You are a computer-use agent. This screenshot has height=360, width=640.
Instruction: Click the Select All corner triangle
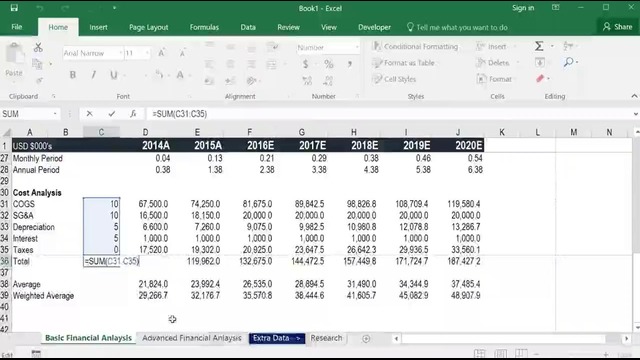(6, 132)
